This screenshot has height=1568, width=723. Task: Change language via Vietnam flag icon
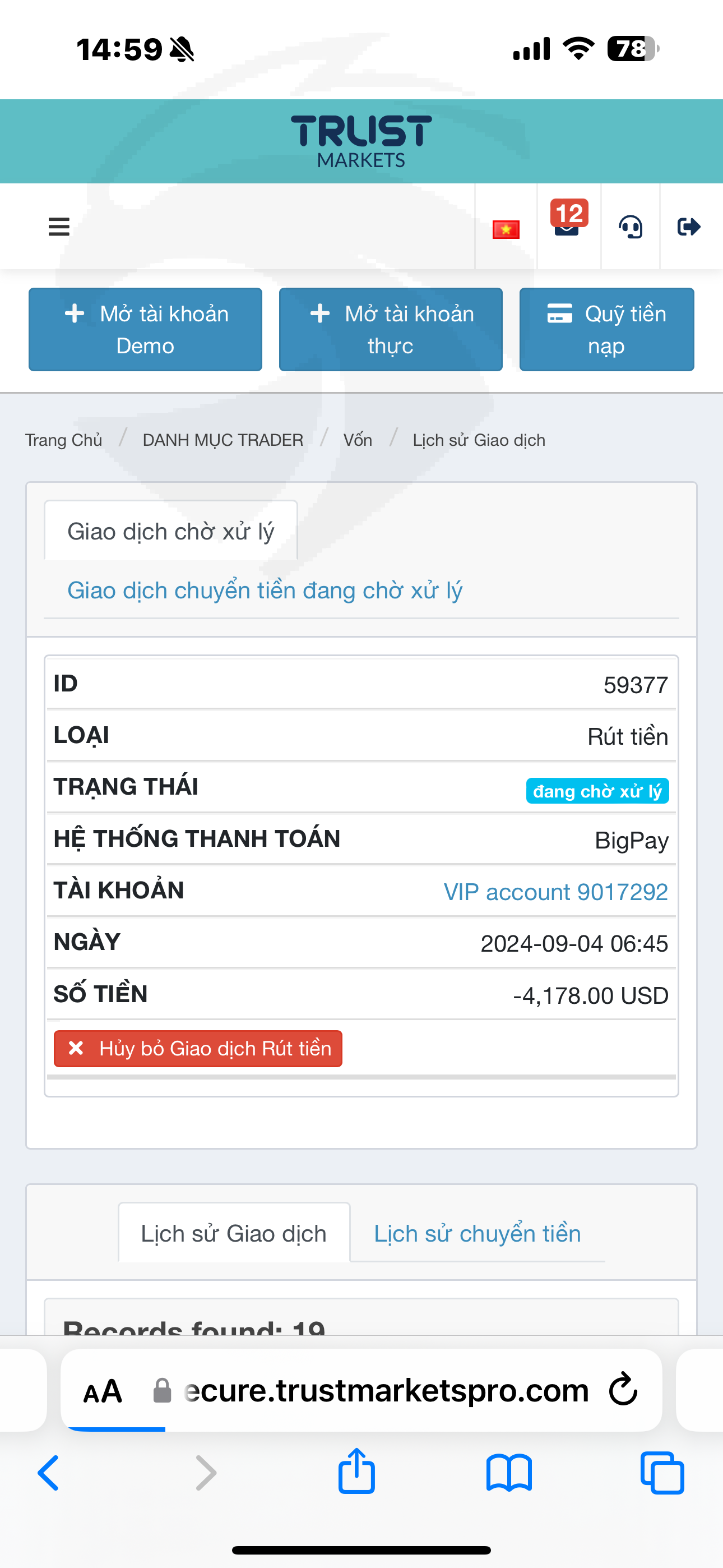pos(506,229)
